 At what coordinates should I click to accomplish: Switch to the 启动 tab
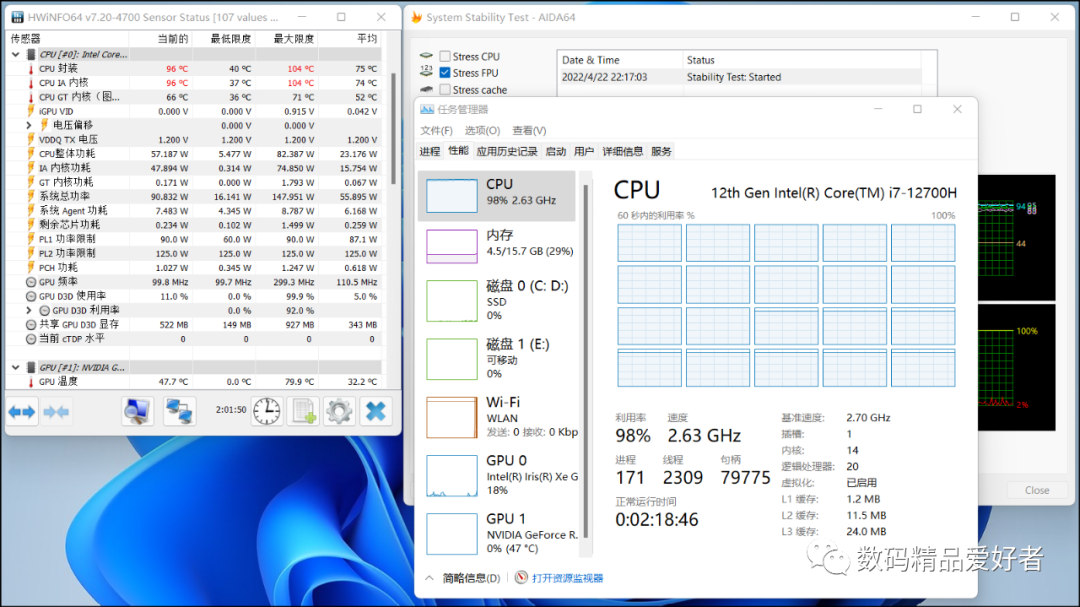pyautogui.click(x=555, y=152)
